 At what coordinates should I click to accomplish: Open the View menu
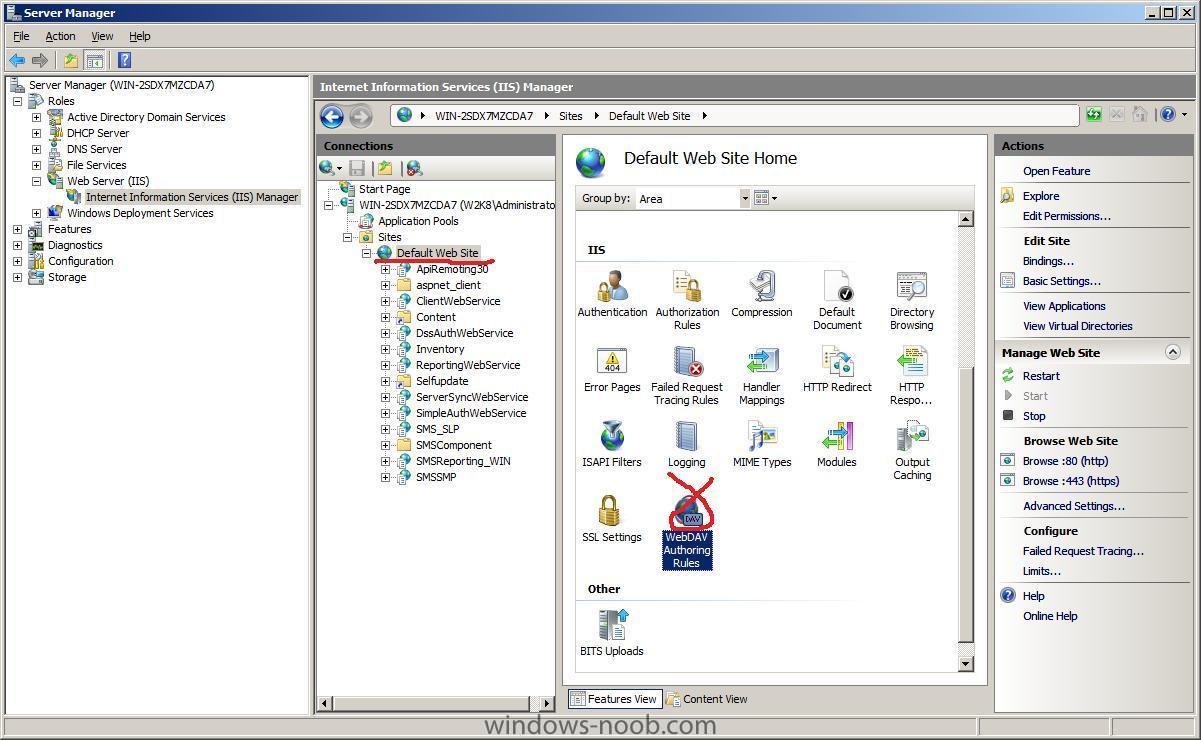(102, 36)
